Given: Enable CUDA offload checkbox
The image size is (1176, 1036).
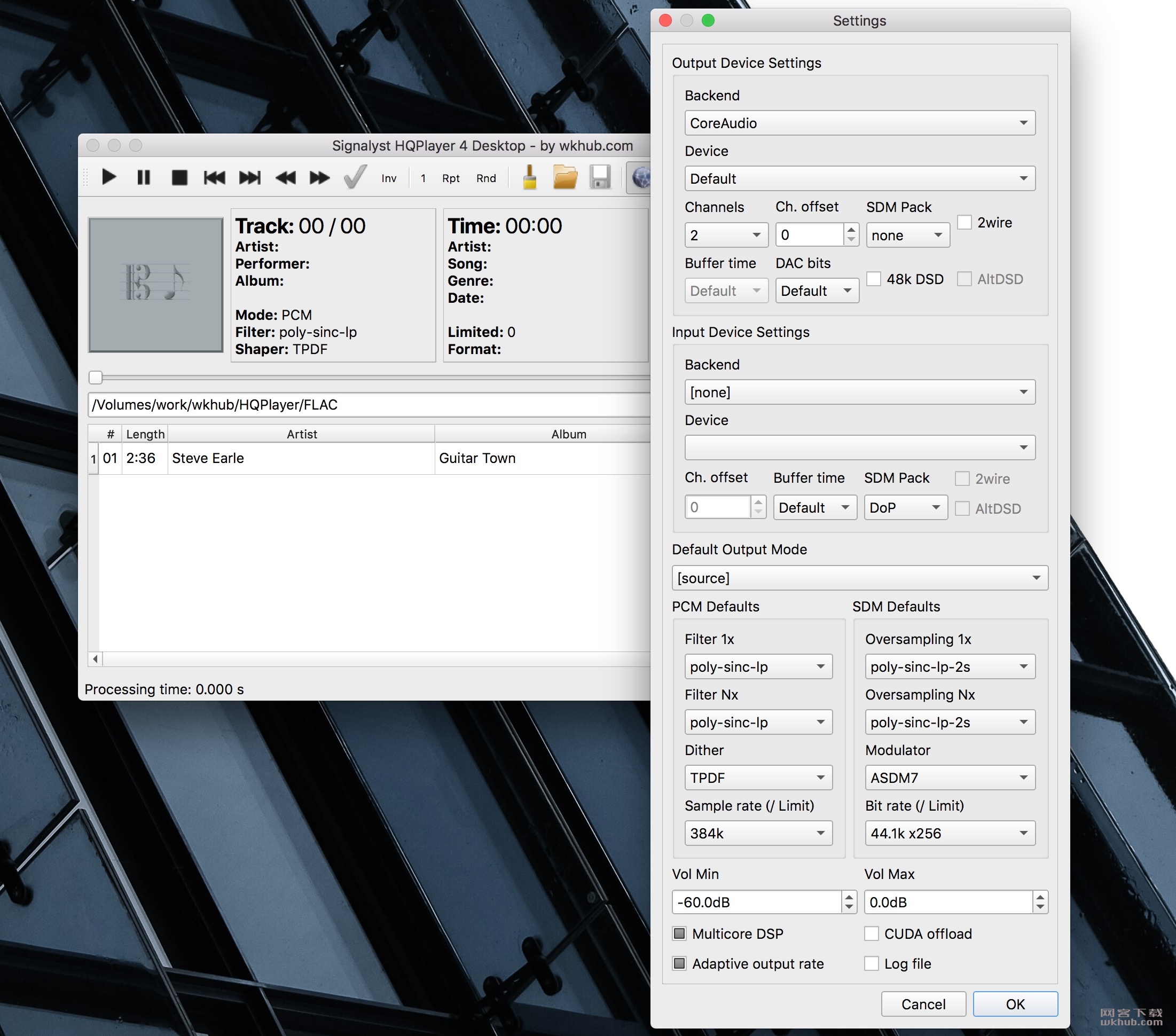Looking at the screenshot, I should tap(871, 933).
